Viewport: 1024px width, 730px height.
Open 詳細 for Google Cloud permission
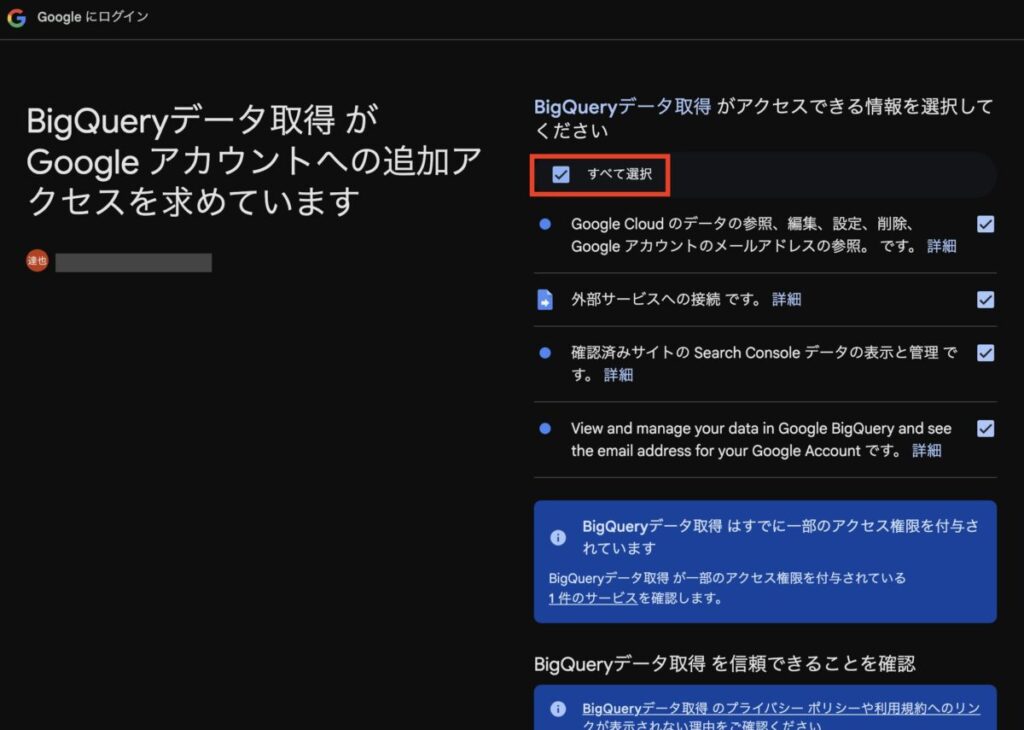point(942,246)
